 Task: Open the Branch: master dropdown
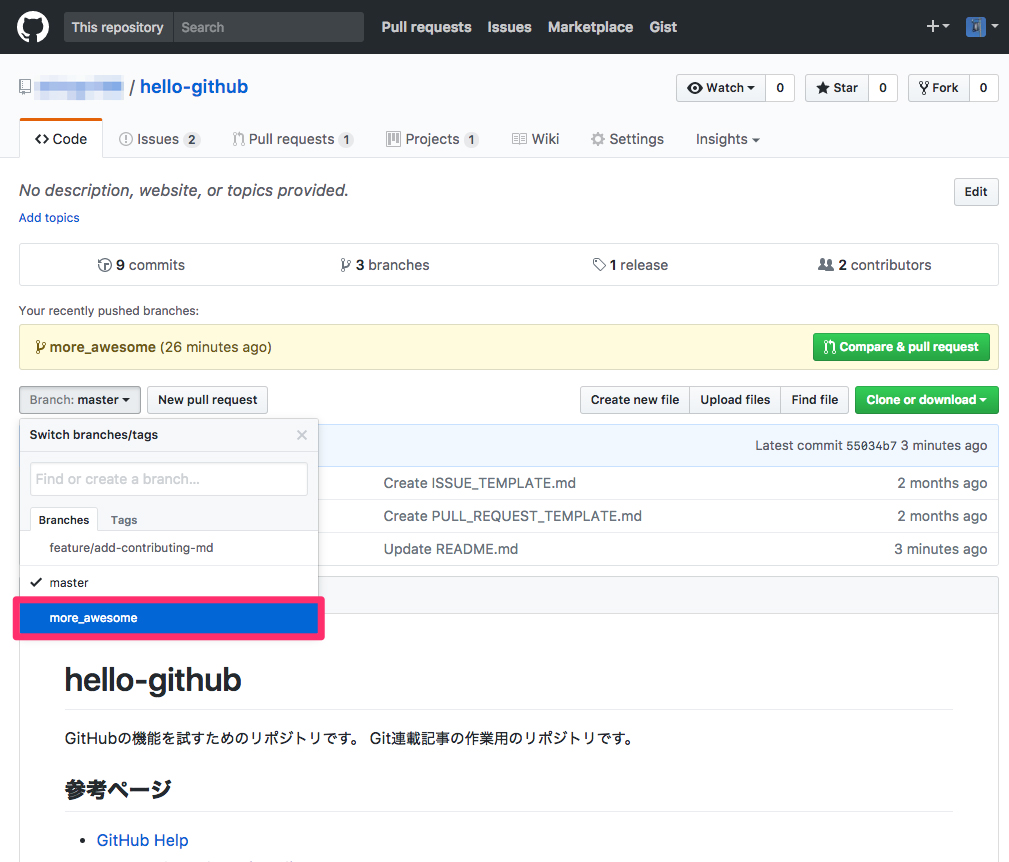click(79, 399)
